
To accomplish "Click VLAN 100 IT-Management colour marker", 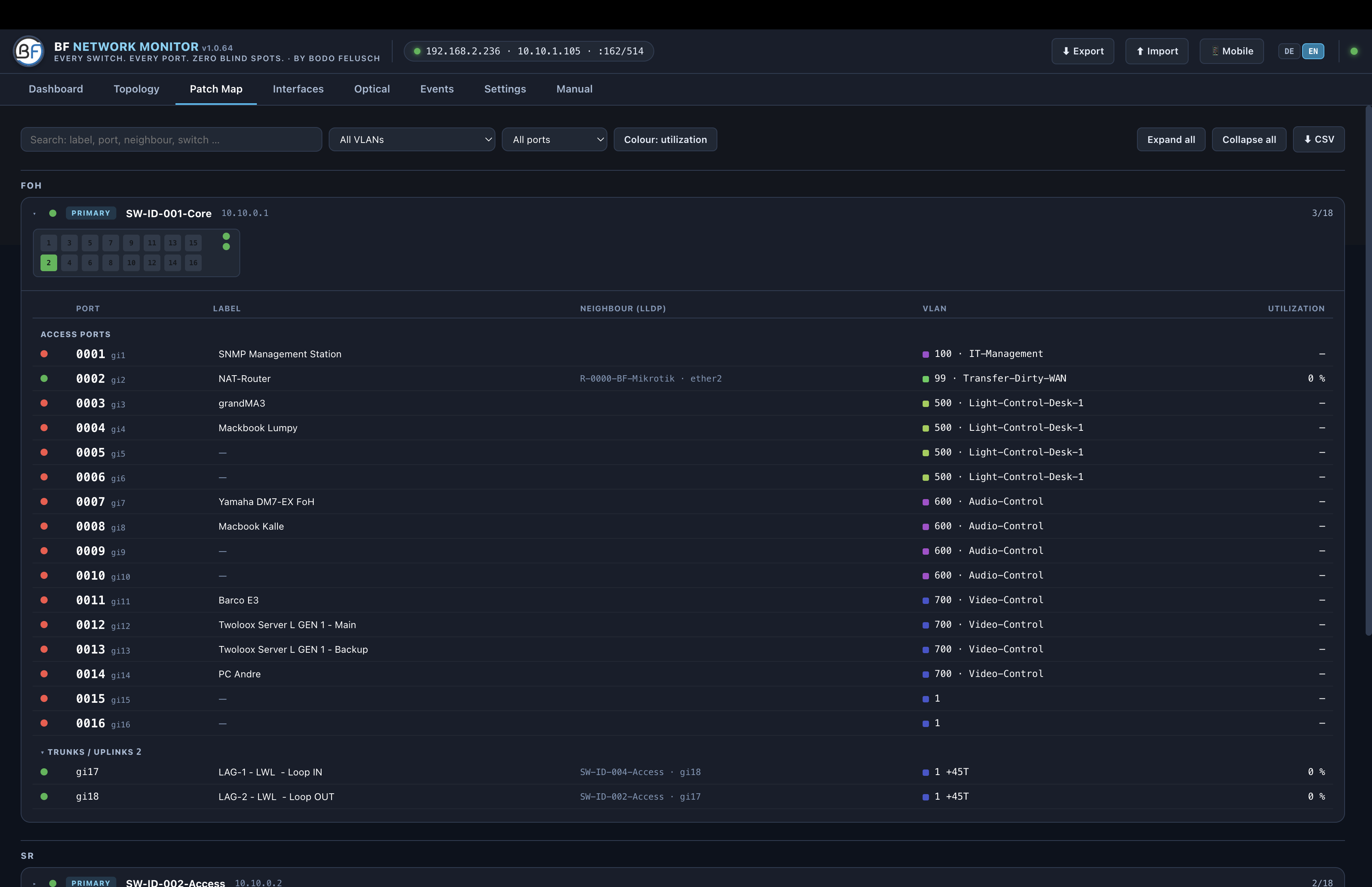I will 926,354.
